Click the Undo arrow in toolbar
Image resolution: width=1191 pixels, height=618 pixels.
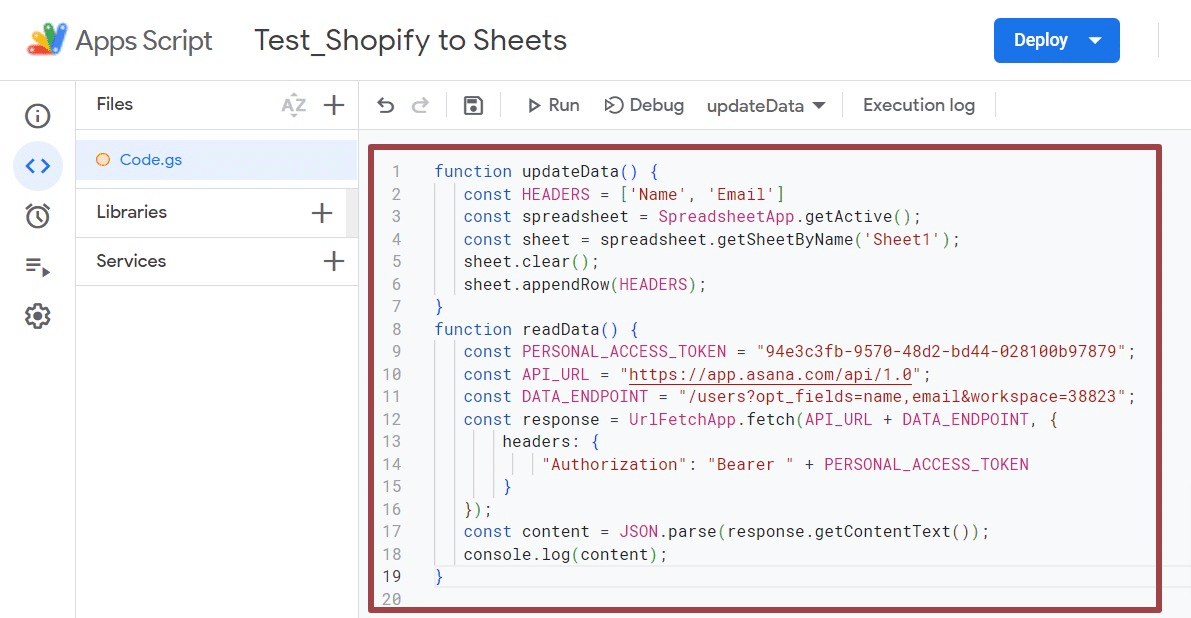[386, 106]
